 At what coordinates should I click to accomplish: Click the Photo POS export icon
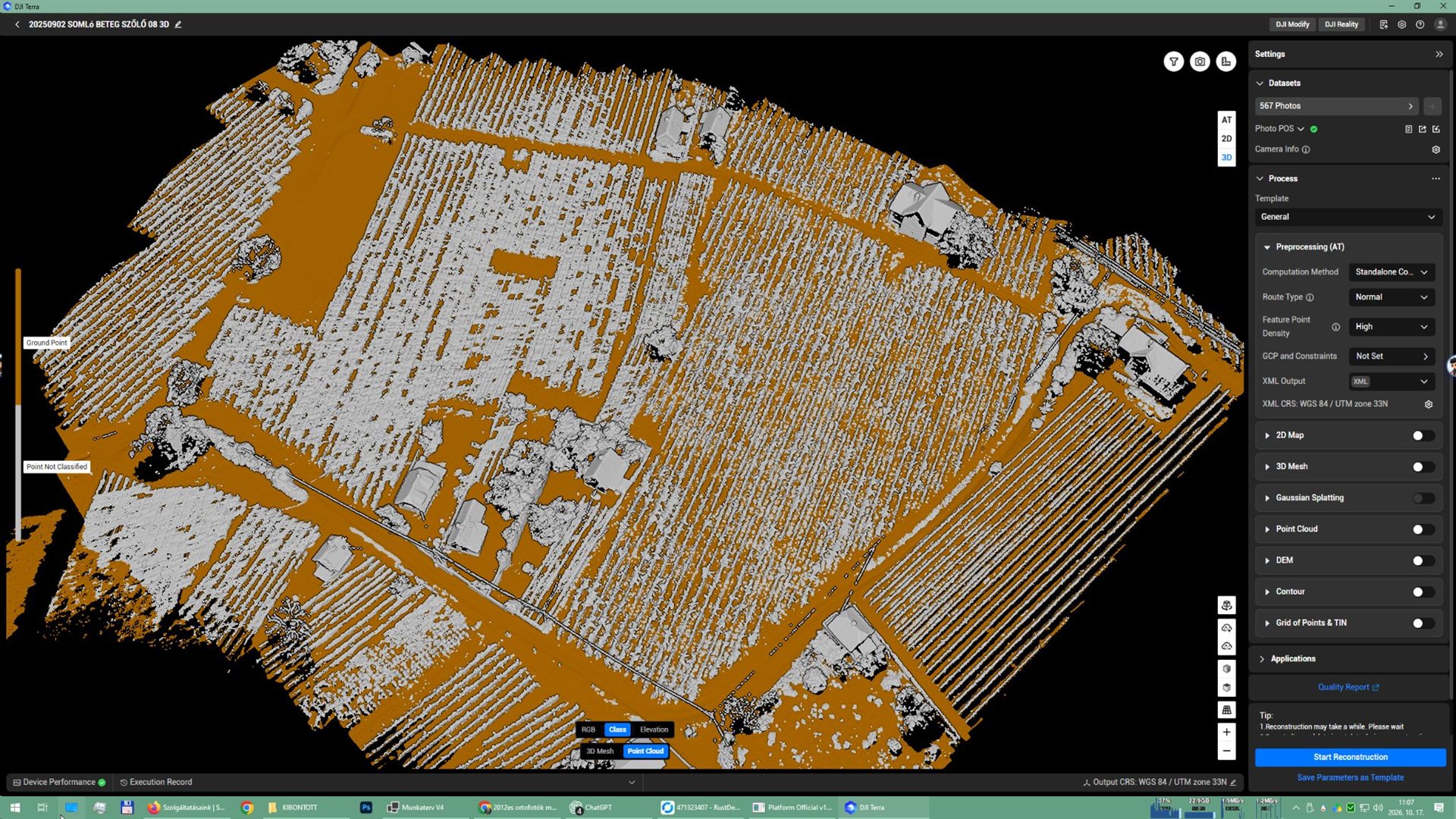click(1422, 129)
